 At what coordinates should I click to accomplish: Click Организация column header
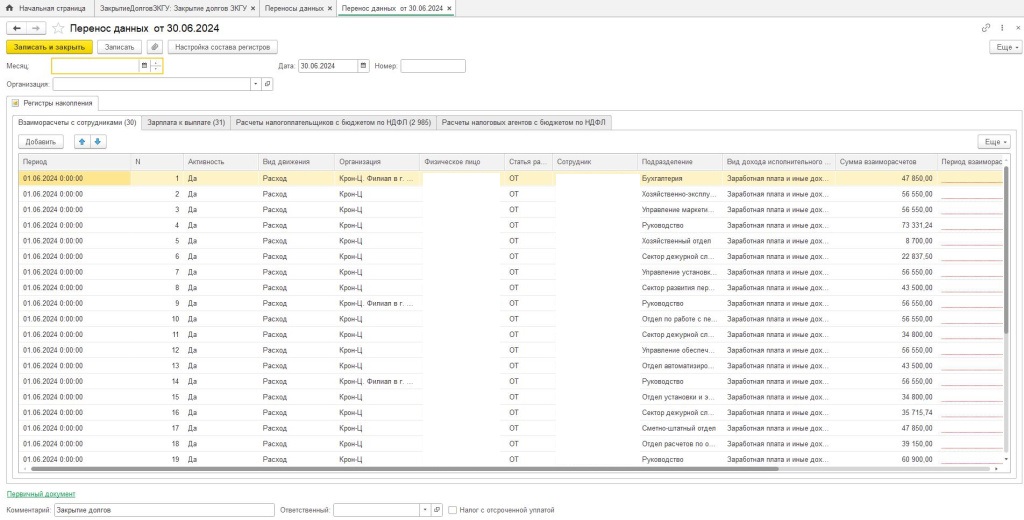(377, 162)
